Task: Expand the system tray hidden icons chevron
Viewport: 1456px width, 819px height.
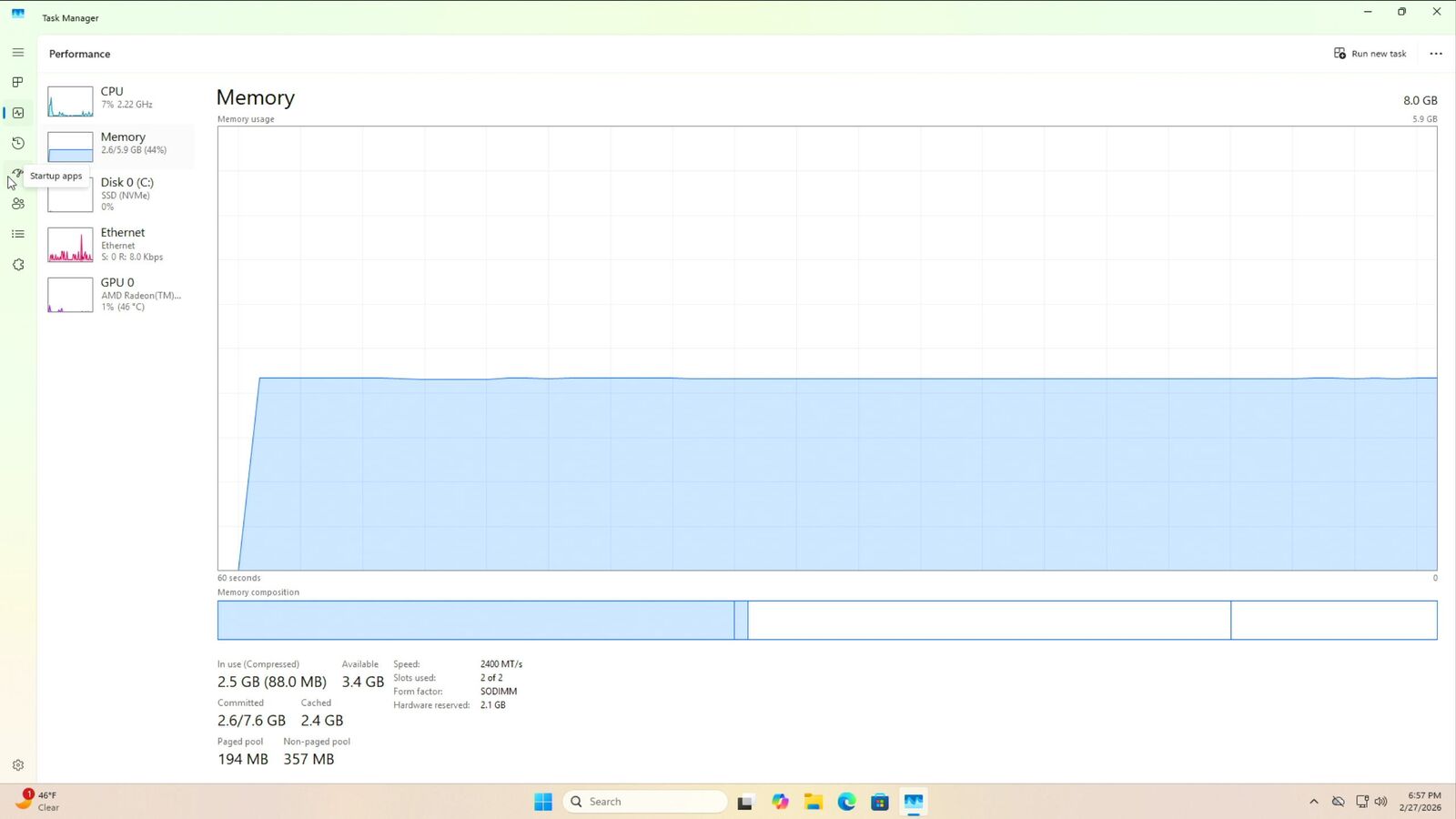Action: coord(1313,802)
